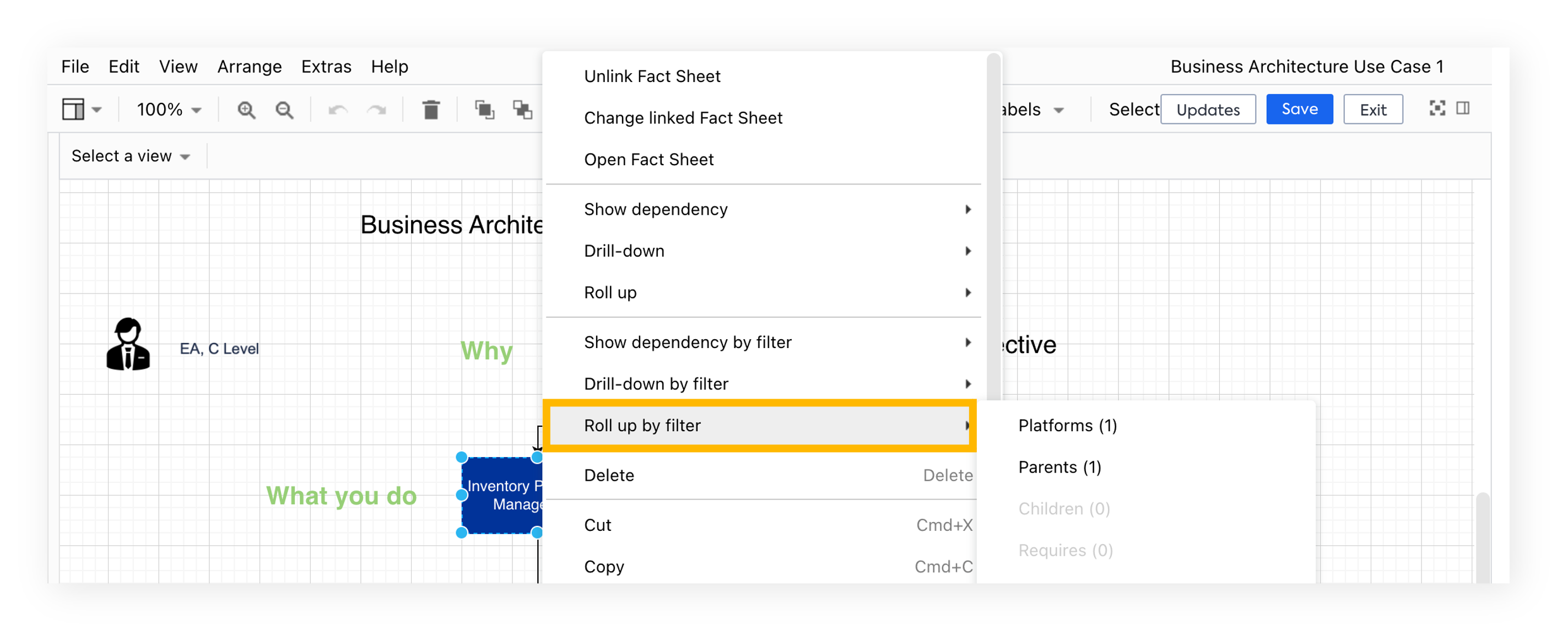The image size is (1568, 641).
Task: Expand the Roll up submenu
Action: (x=763, y=292)
